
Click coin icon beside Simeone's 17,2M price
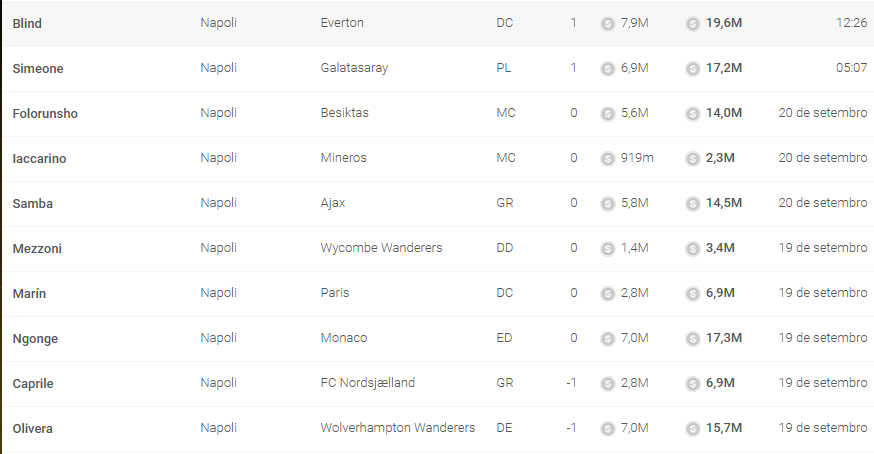point(692,69)
